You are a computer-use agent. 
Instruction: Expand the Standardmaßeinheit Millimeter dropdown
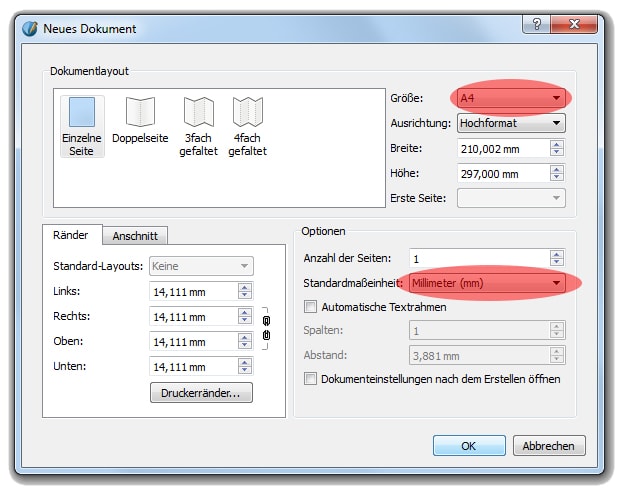488,283
